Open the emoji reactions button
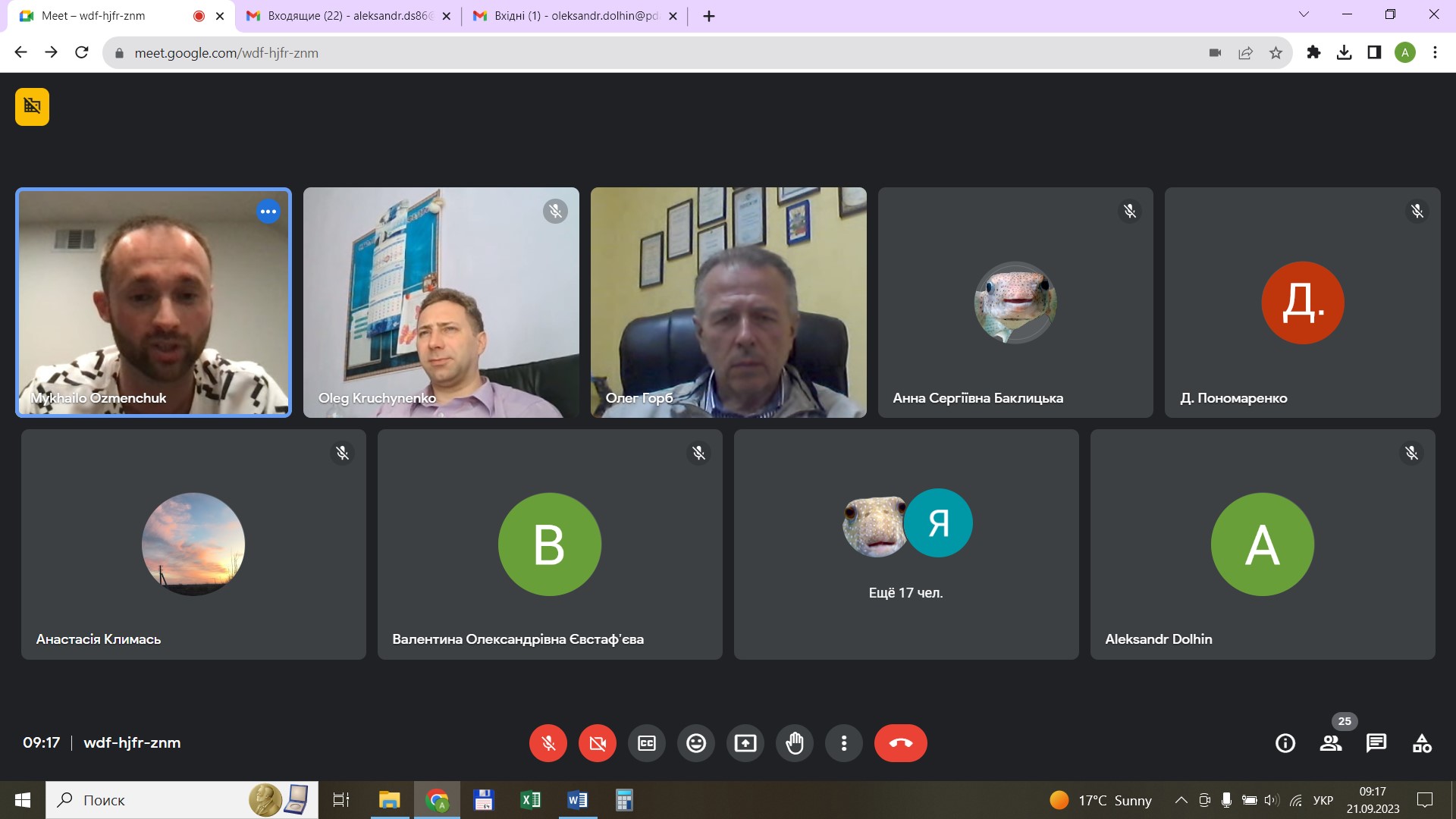The image size is (1456, 819). pyautogui.click(x=696, y=743)
